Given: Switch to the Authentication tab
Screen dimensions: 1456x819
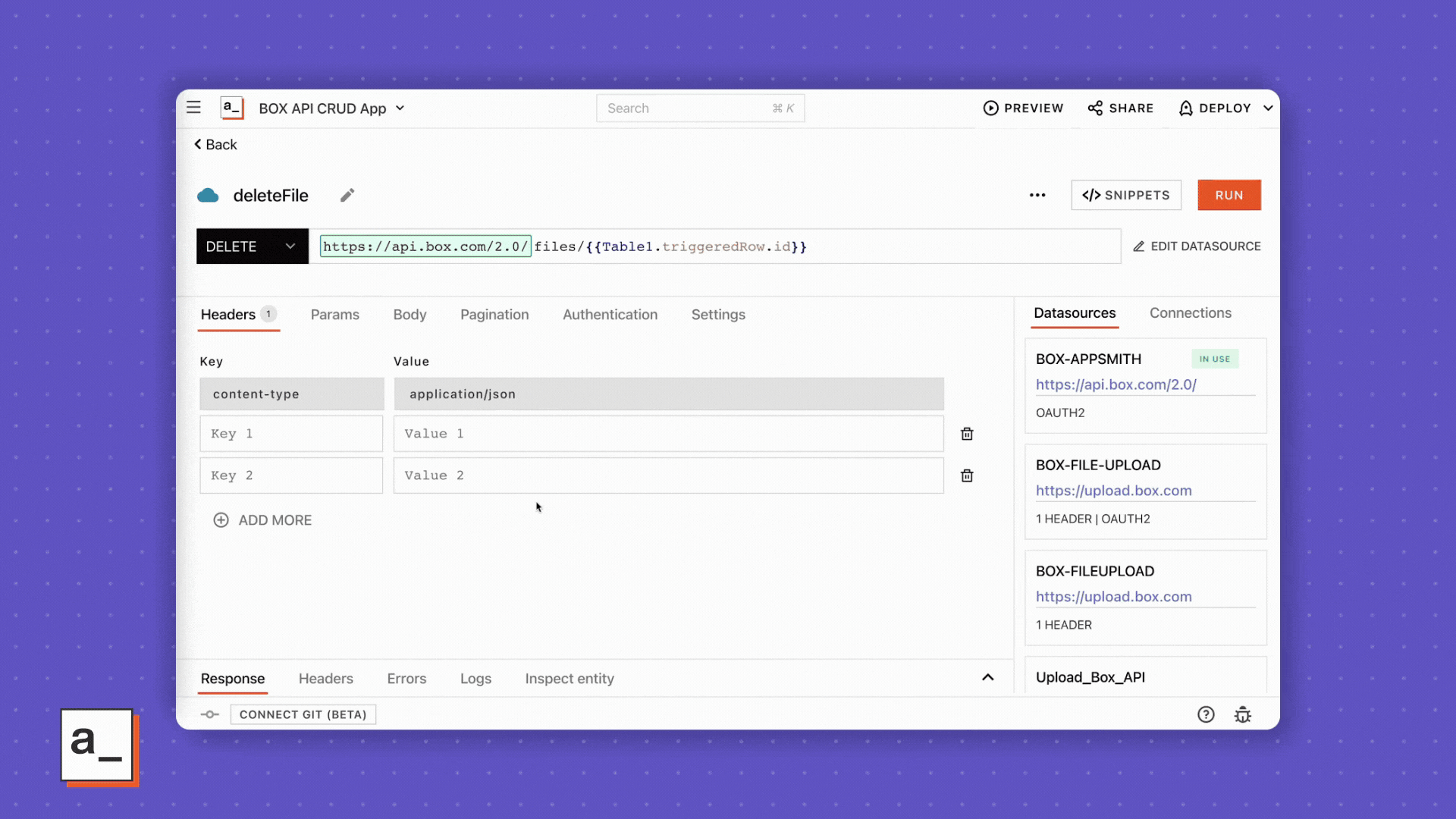Looking at the screenshot, I should point(610,315).
